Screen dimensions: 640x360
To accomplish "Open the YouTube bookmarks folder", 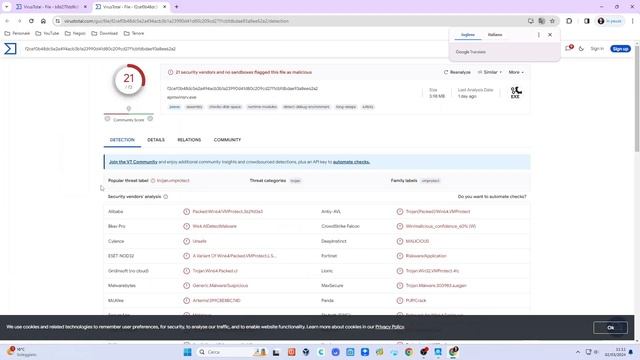I will pyautogui.click(x=47, y=33).
